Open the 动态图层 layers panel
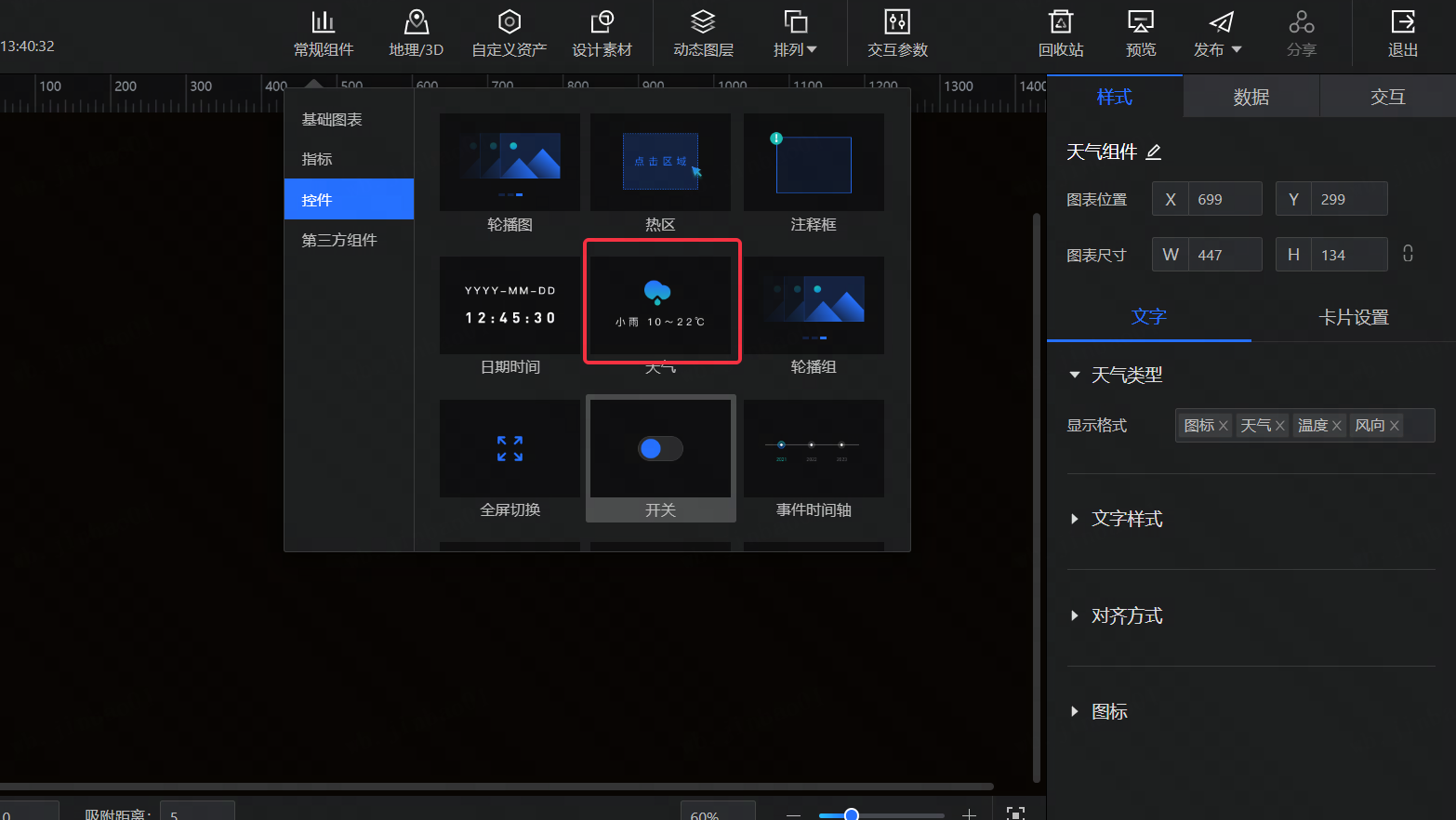The width and height of the screenshot is (1456, 820). [703, 33]
